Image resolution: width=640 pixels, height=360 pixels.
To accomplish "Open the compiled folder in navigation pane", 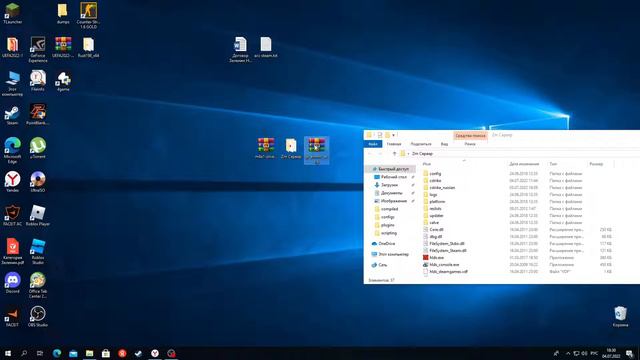I will click(390, 209).
